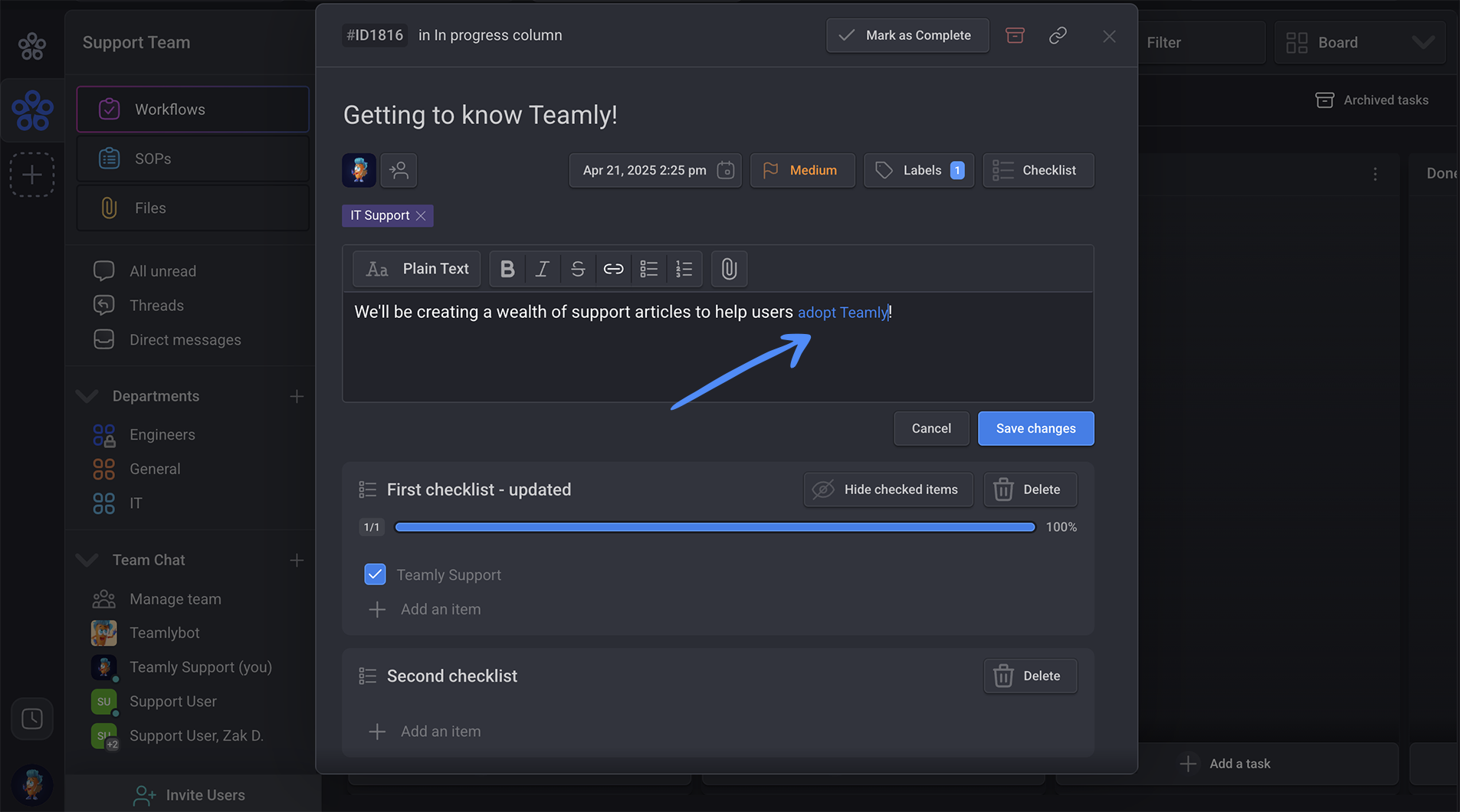The height and width of the screenshot is (812, 1460).
Task: Click the Filter field on board
Action: click(x=1202, y=43)
